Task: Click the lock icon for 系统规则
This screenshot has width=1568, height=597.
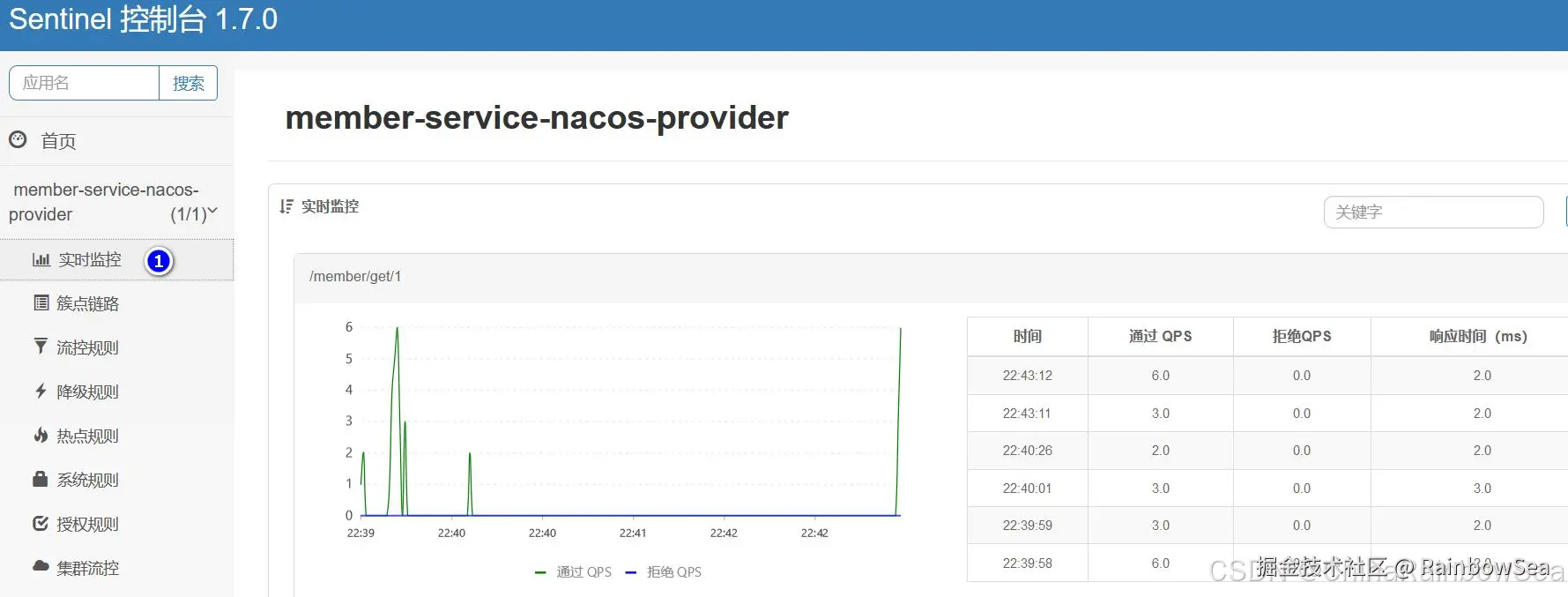Action: (41, 479)
